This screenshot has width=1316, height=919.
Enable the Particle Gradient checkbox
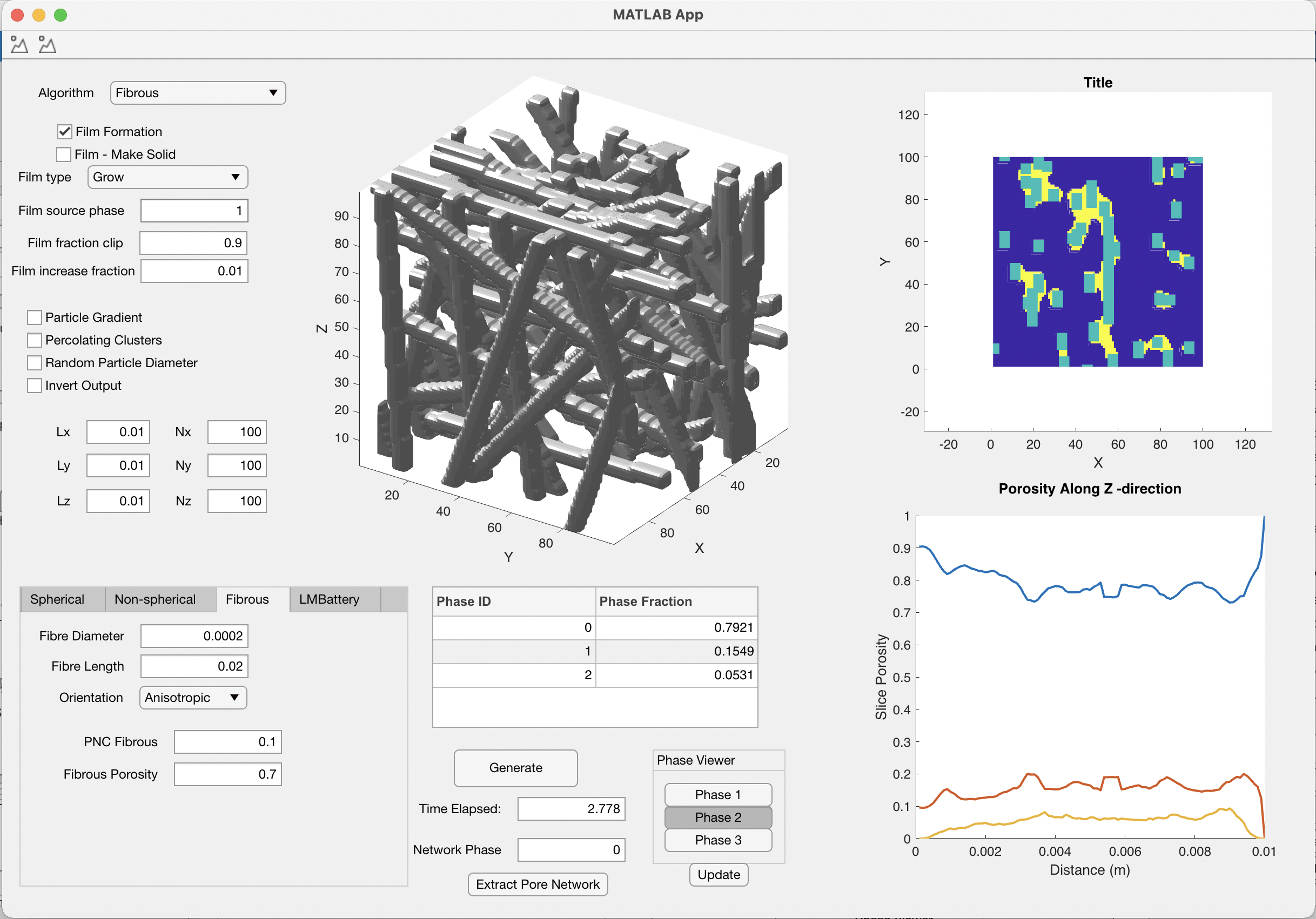tap(35, 317)
